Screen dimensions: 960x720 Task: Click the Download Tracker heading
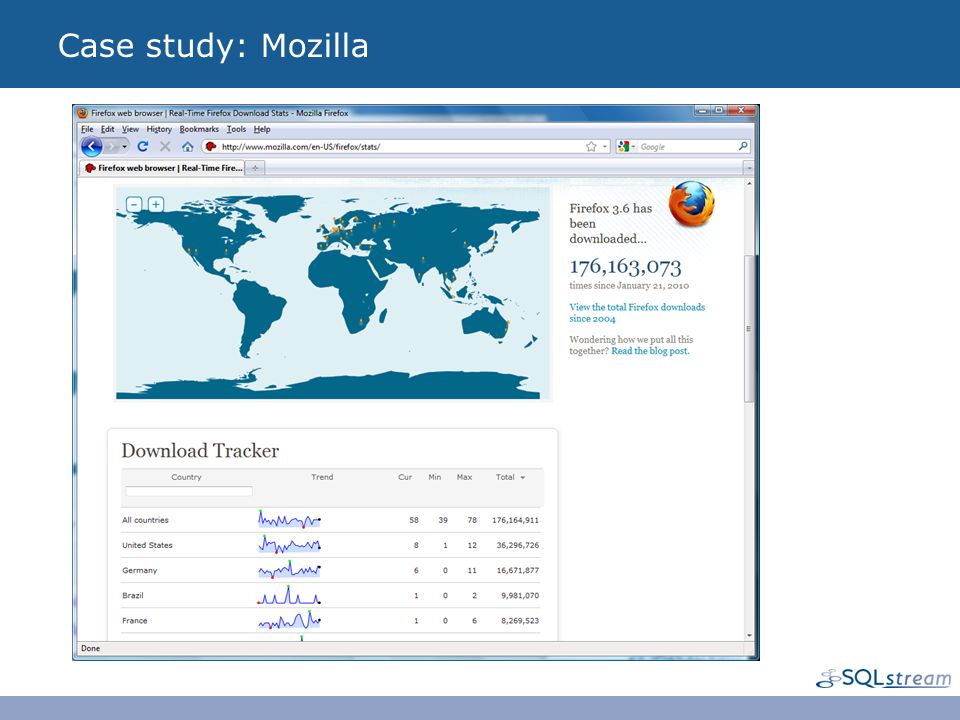coord(200,451)
